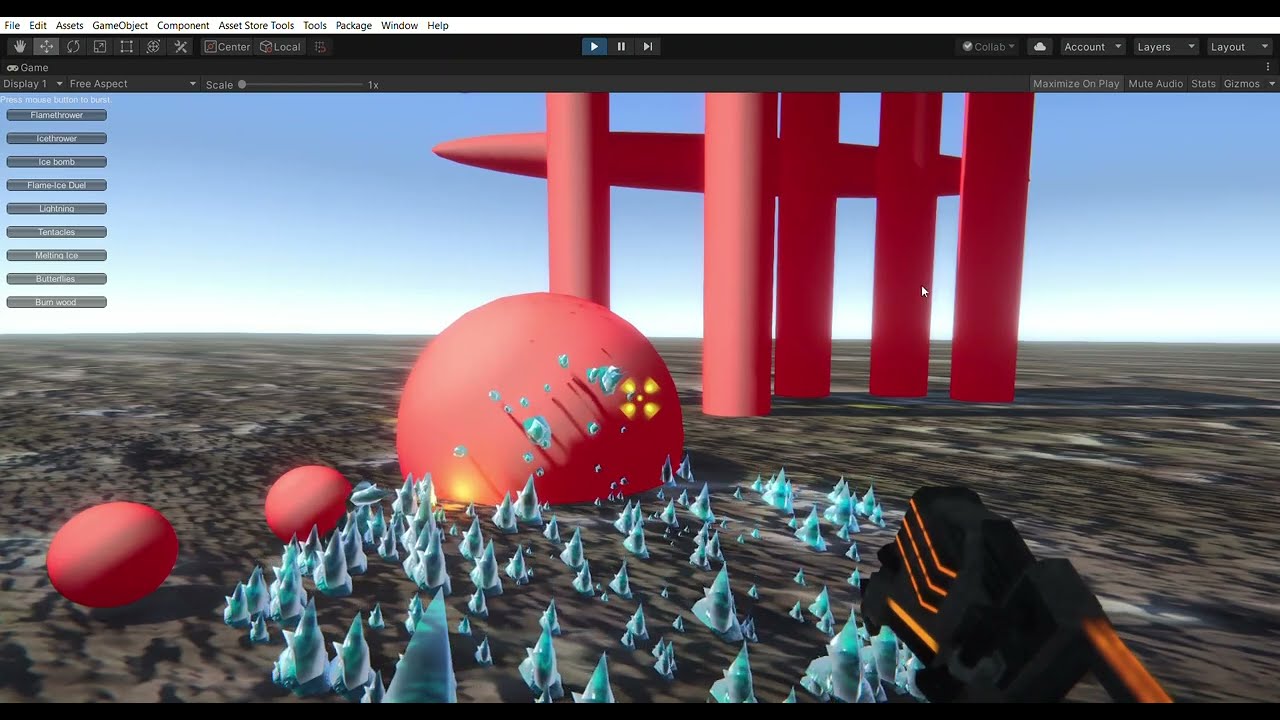Click the Burn wood button
The width and height of the screenshot is (1280, 720).
57,302
